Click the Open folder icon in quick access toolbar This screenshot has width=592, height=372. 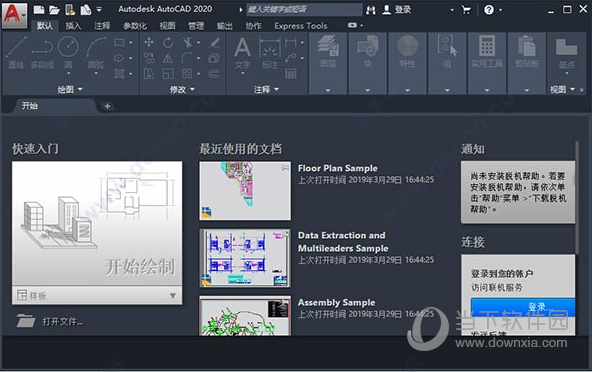[x=54, y=10]
